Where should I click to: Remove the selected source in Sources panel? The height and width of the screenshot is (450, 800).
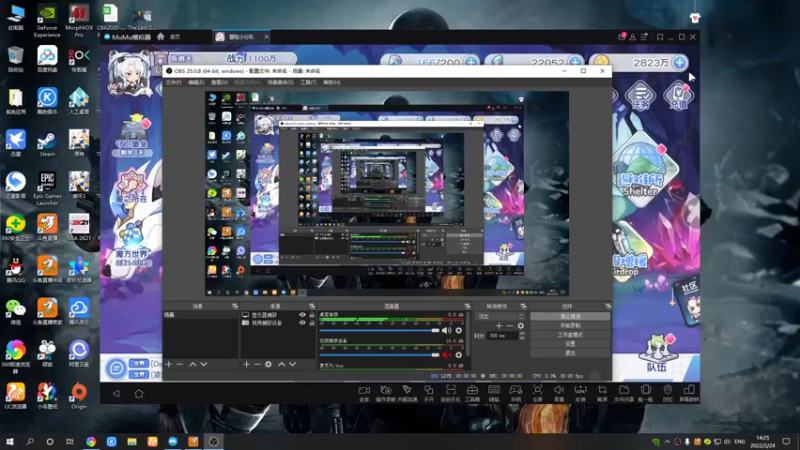[257, 364]
